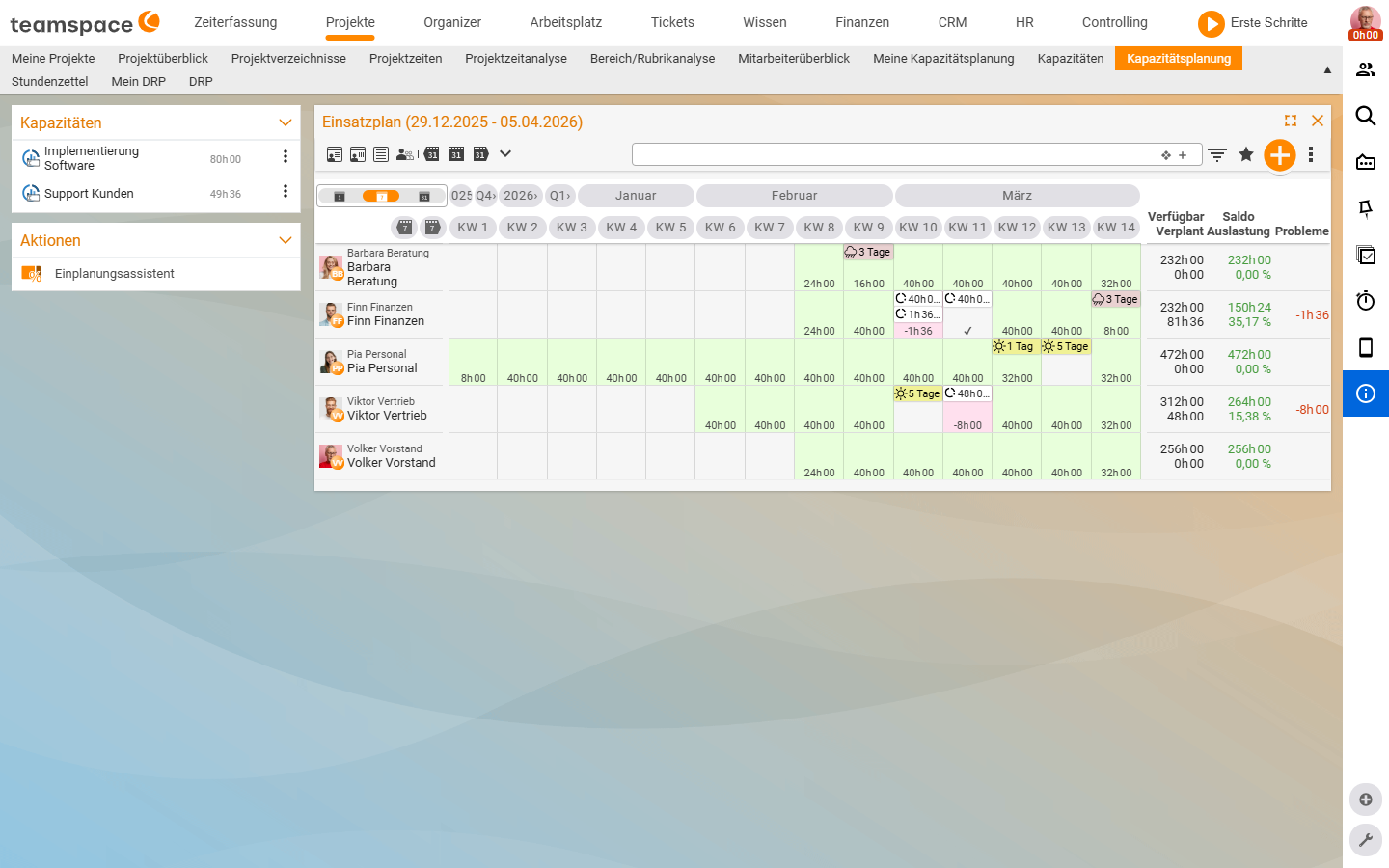Click the plus icon inside the search field

(x=1183, y=155)
